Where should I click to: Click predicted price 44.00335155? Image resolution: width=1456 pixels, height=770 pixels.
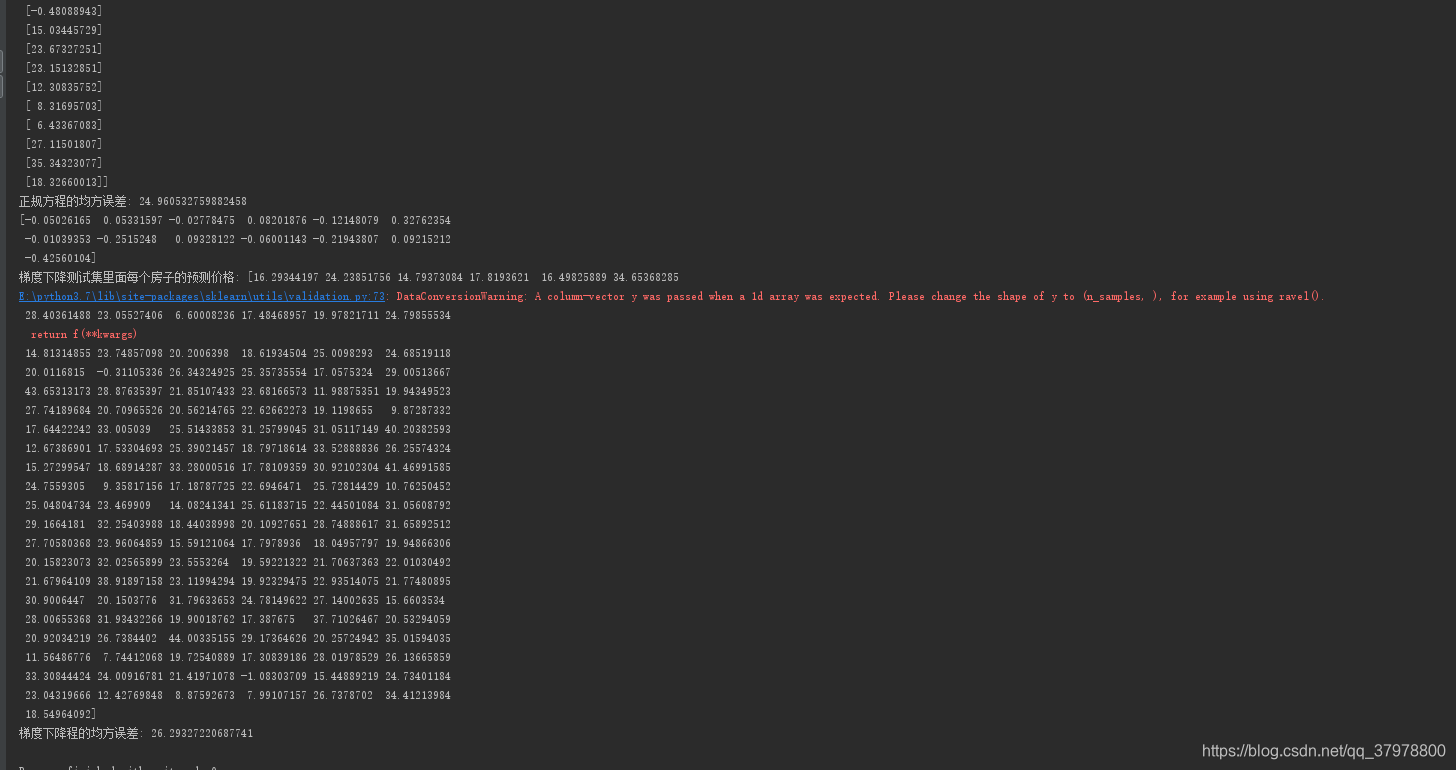click(x=202, y=639)
